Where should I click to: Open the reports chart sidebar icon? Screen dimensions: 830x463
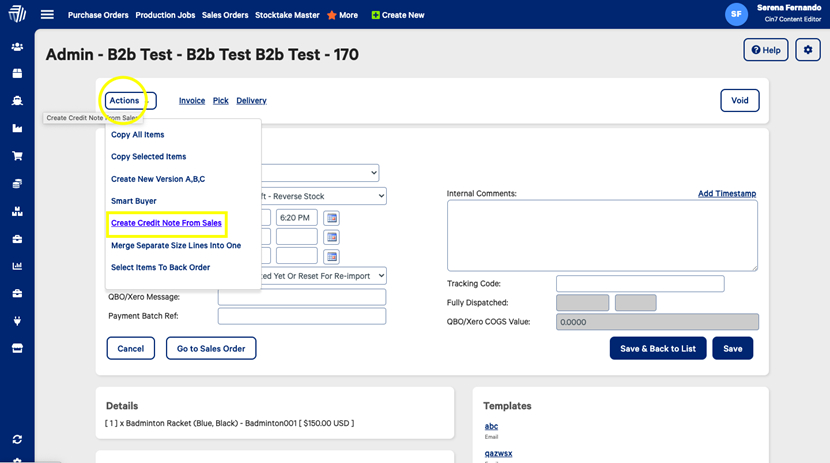click(17, 266)
